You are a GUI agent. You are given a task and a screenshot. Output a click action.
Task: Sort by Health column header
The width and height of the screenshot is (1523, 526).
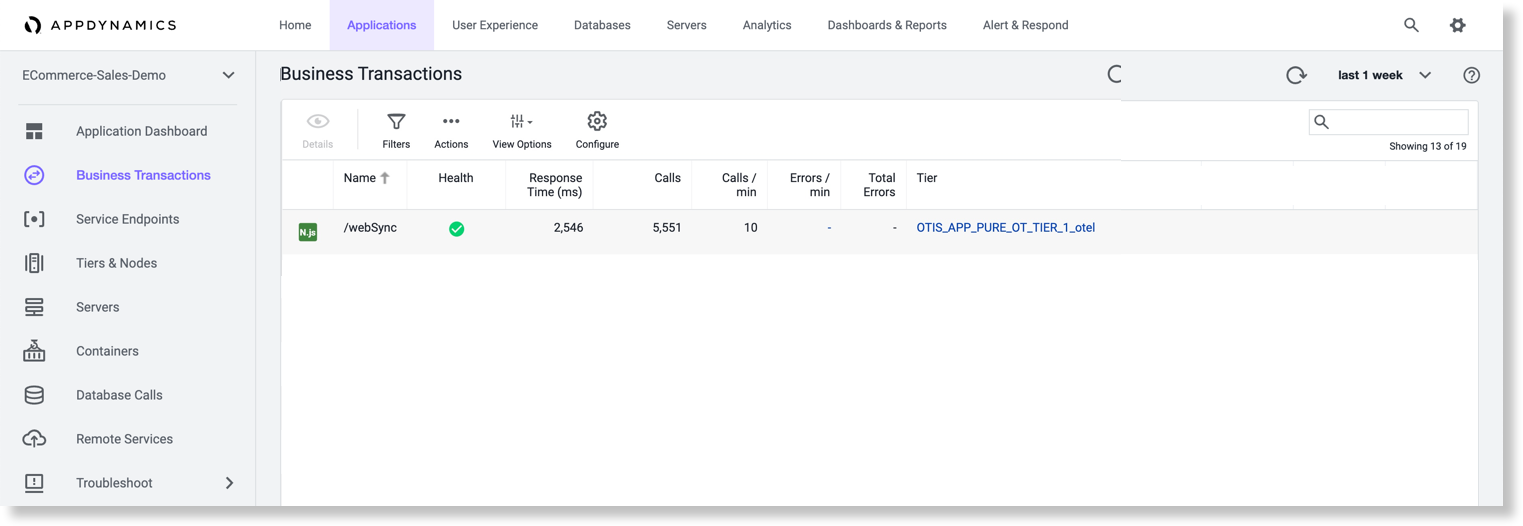[455, 178]
